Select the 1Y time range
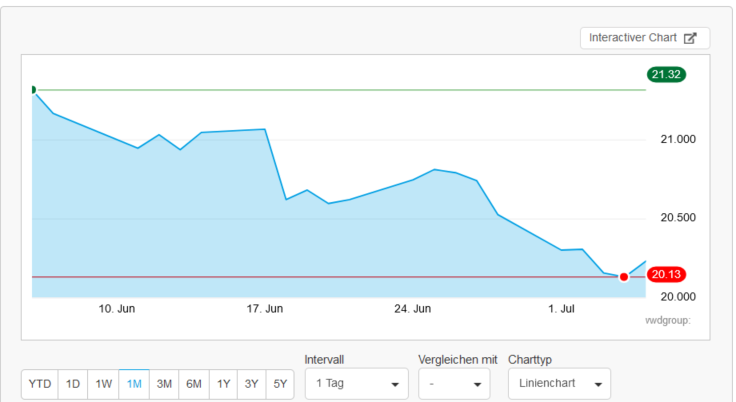 click(x=224, y=384)
